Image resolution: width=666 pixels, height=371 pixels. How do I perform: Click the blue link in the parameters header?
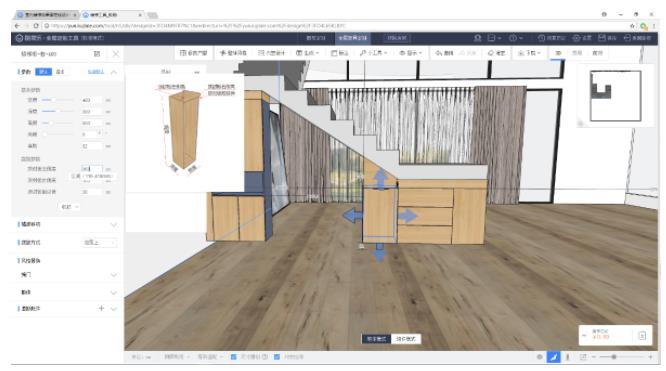point(96,72)
